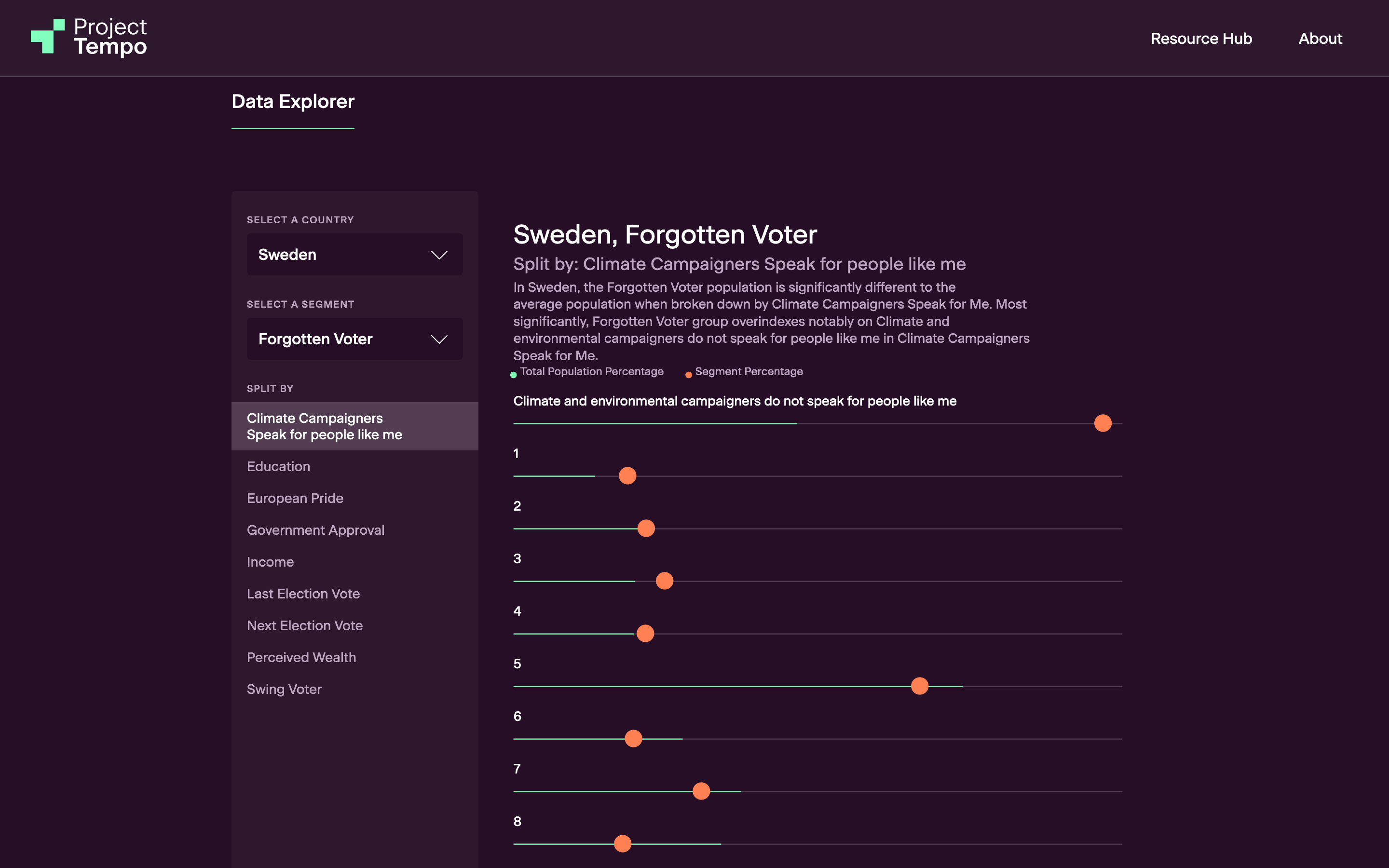This screenshot has width=1389, height=868.
Task: Select the Data Explorer tab
Action: [x=293, y=102]
